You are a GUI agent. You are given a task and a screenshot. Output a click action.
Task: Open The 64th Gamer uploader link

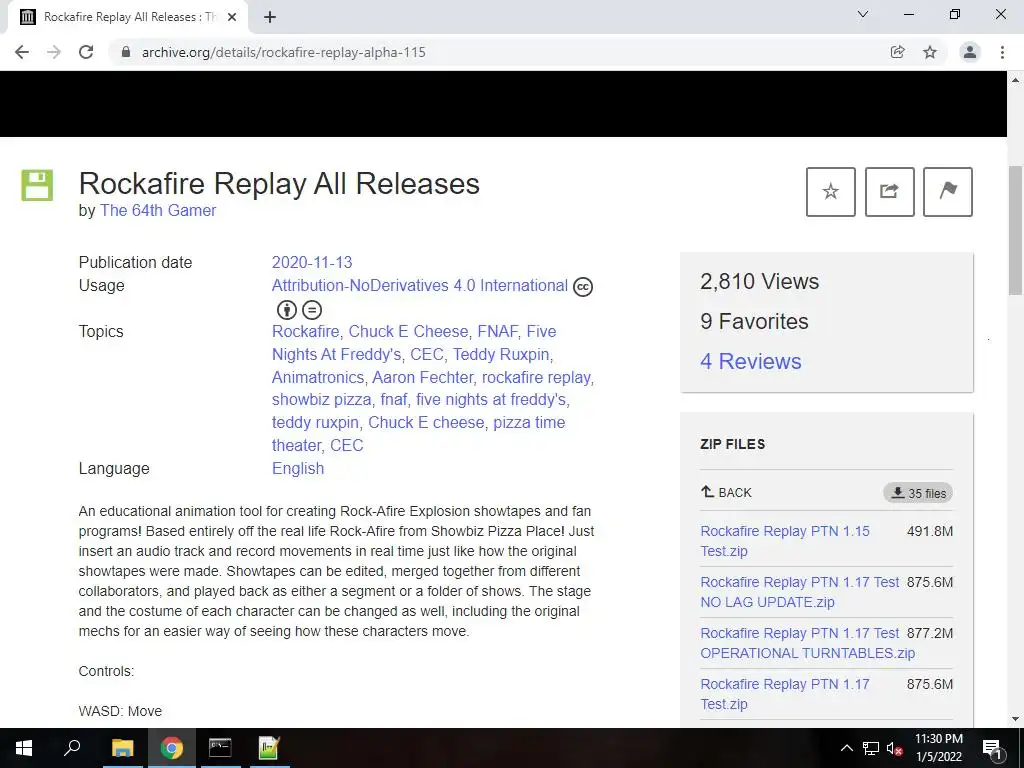[158, 210]
